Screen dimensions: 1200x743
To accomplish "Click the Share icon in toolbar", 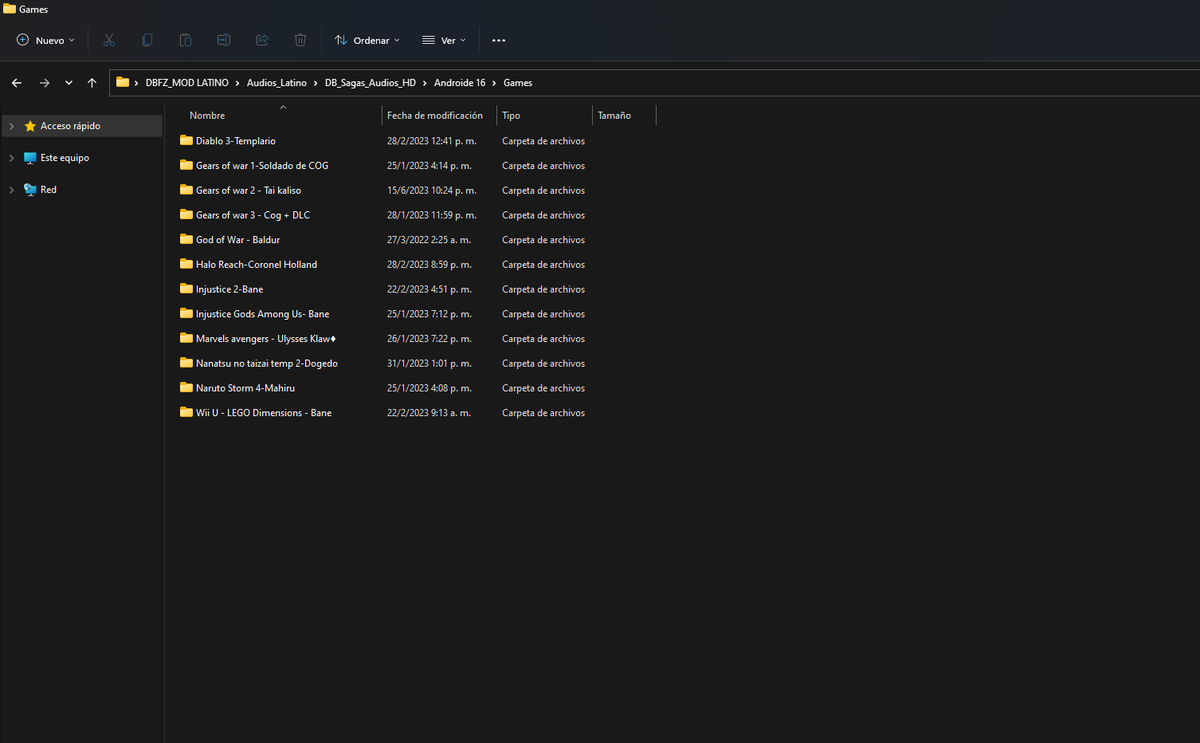I will coord(262,40).
